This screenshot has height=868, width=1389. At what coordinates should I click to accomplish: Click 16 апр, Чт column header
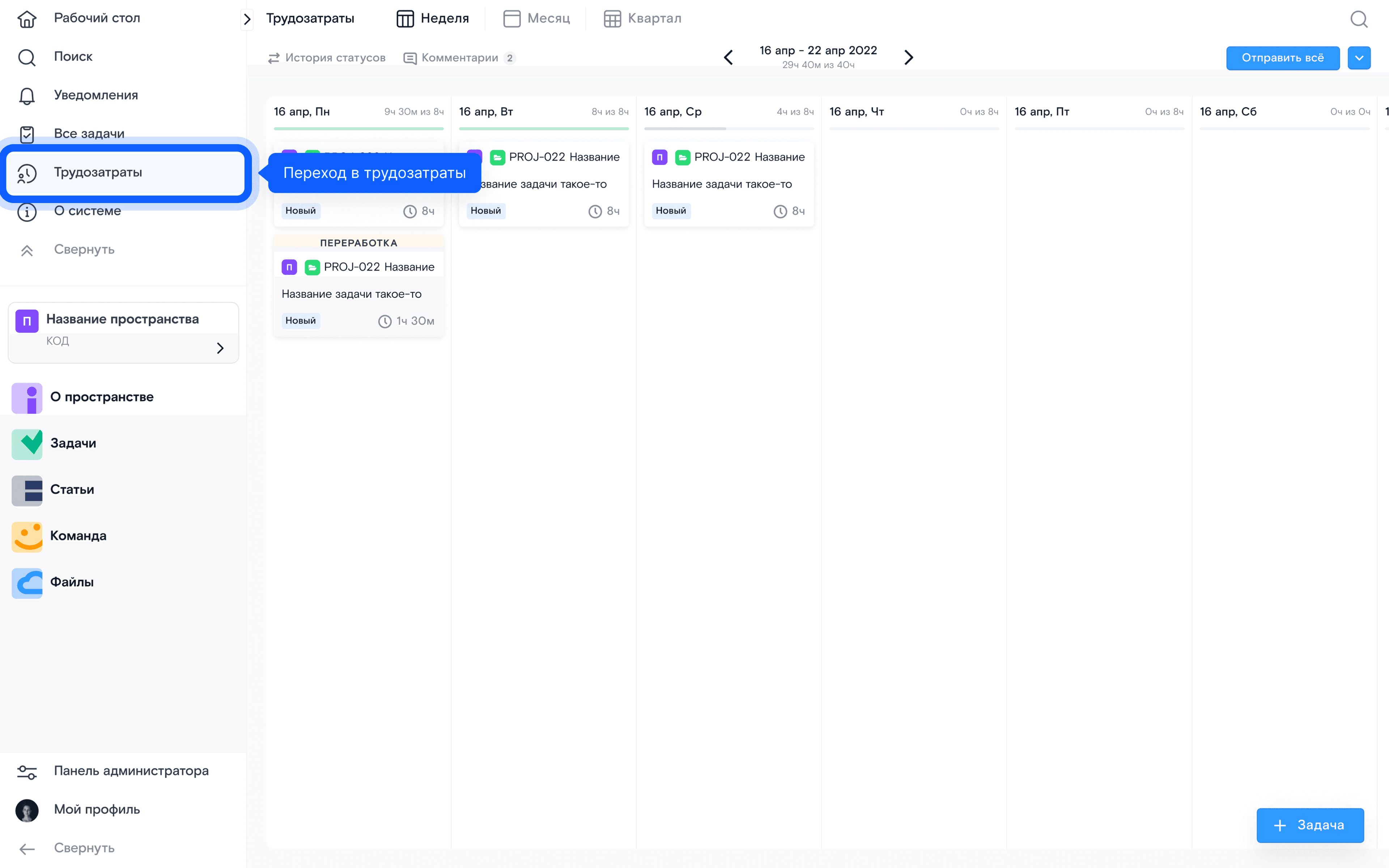[x=856, y=112]
